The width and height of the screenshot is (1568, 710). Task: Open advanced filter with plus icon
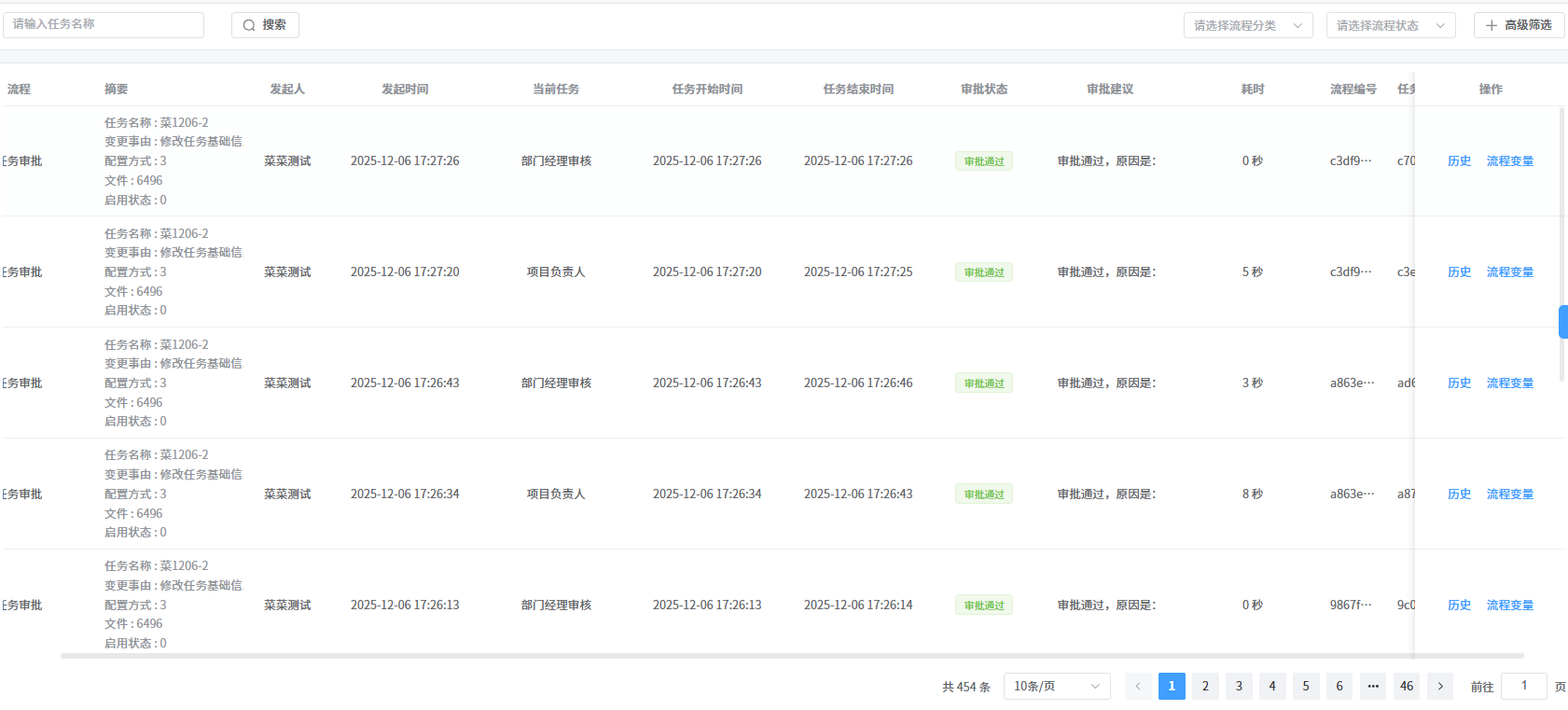pos(1519,25)
